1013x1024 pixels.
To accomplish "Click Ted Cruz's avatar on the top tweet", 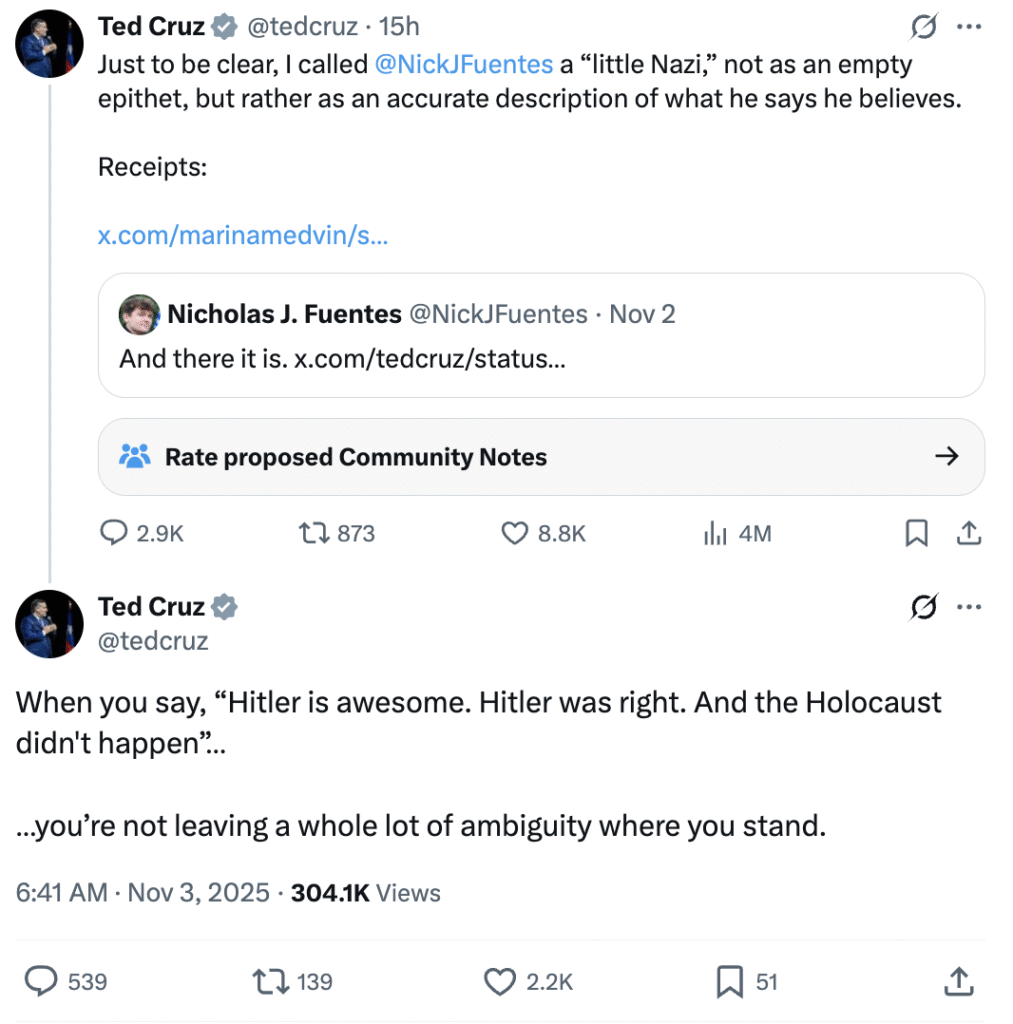I will pyautogui.click(x=50, y=43).
